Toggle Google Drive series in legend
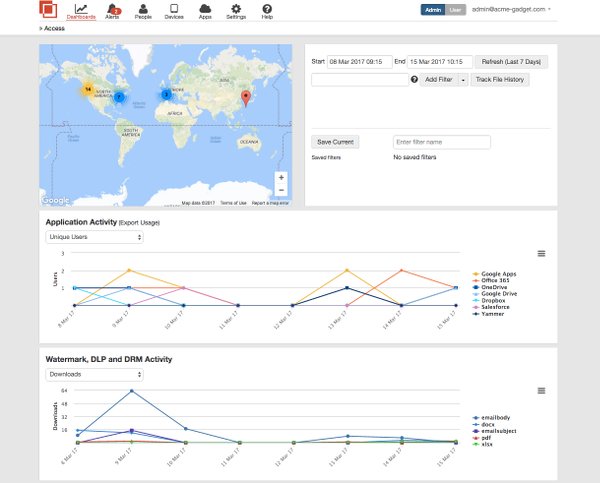Viewport: 600px width, 483px height. (x=495, y=294)
